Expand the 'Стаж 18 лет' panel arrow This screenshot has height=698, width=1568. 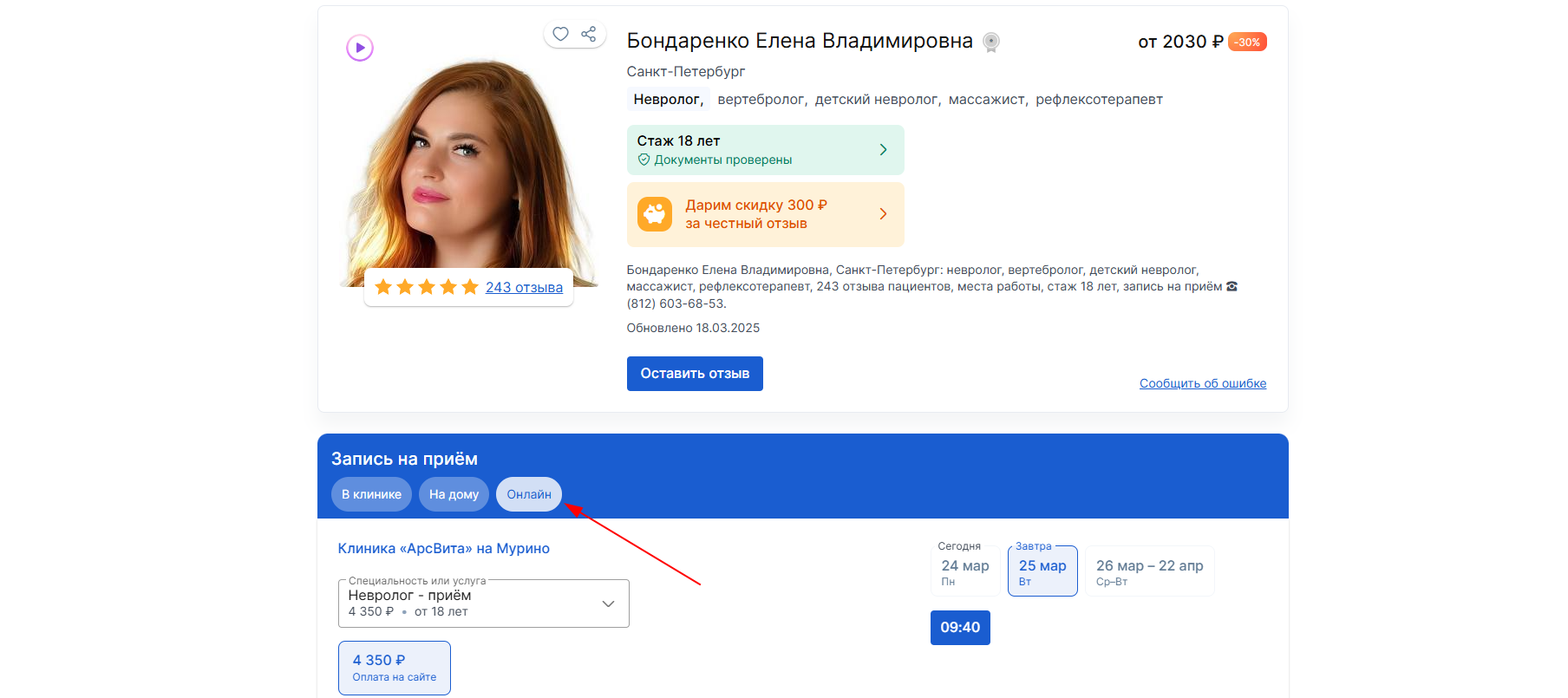[883, 150]
